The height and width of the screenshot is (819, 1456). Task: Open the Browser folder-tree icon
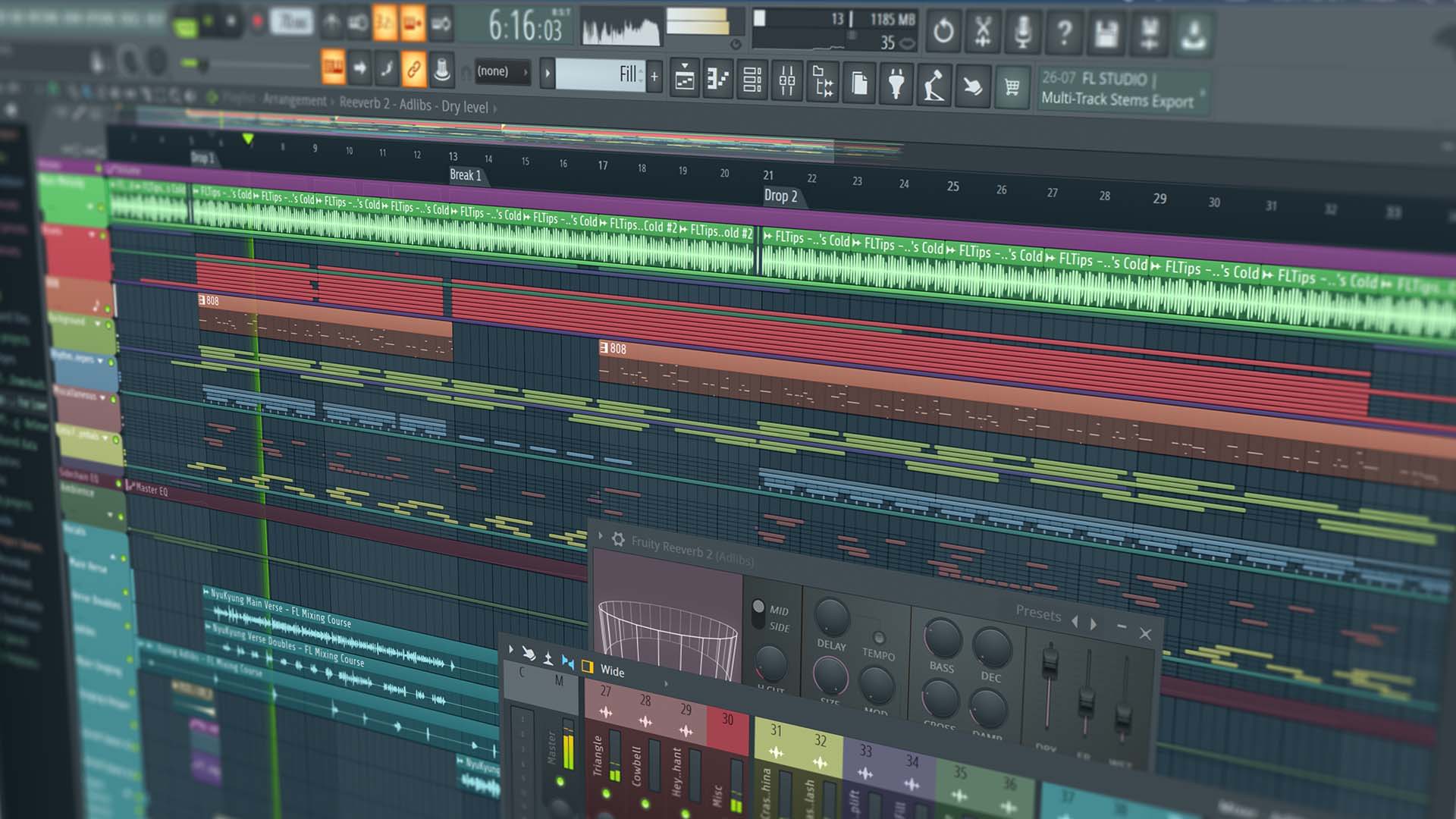point(822,81)
